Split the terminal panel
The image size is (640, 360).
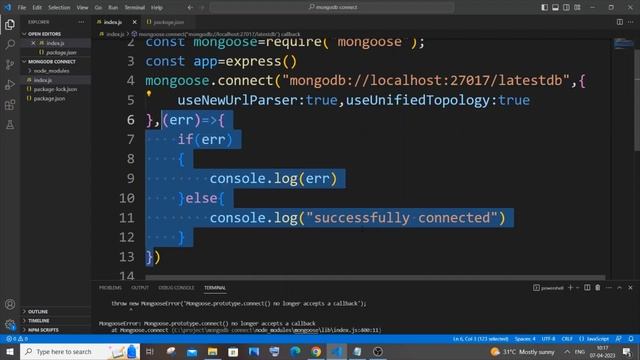[x=587, y=288]
